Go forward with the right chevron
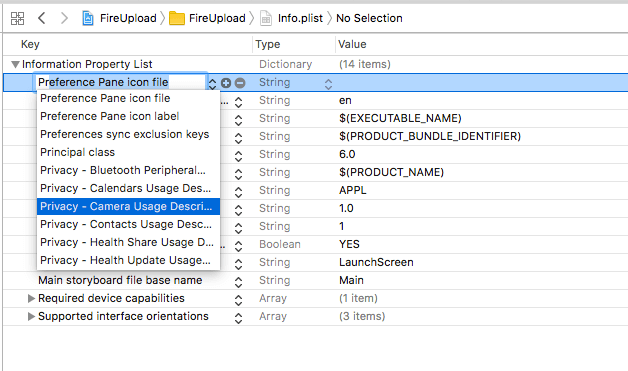The height and width of the screenshot is (371, 628). point(64,18)
